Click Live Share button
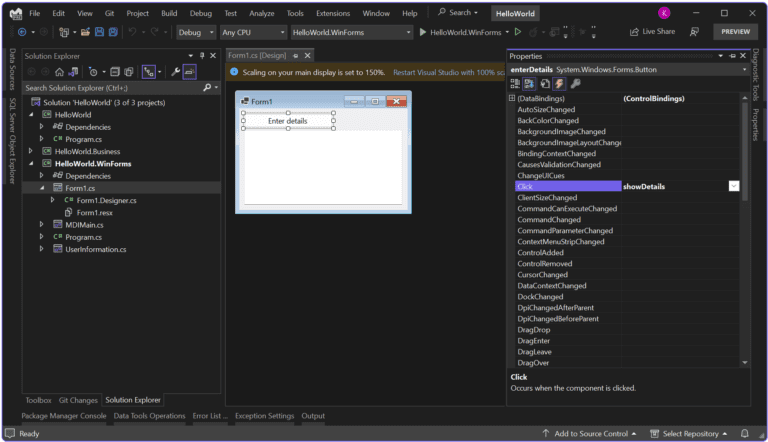The image size is (768, 442). pos(652,31)
